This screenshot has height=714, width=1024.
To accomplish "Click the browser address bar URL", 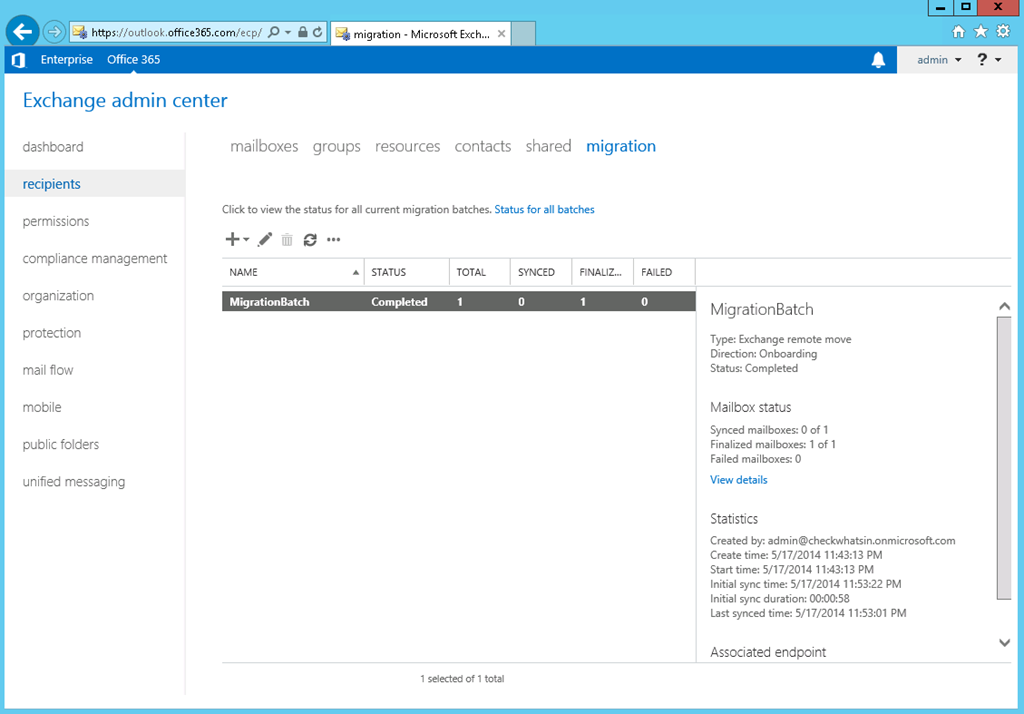I will 176,32.
